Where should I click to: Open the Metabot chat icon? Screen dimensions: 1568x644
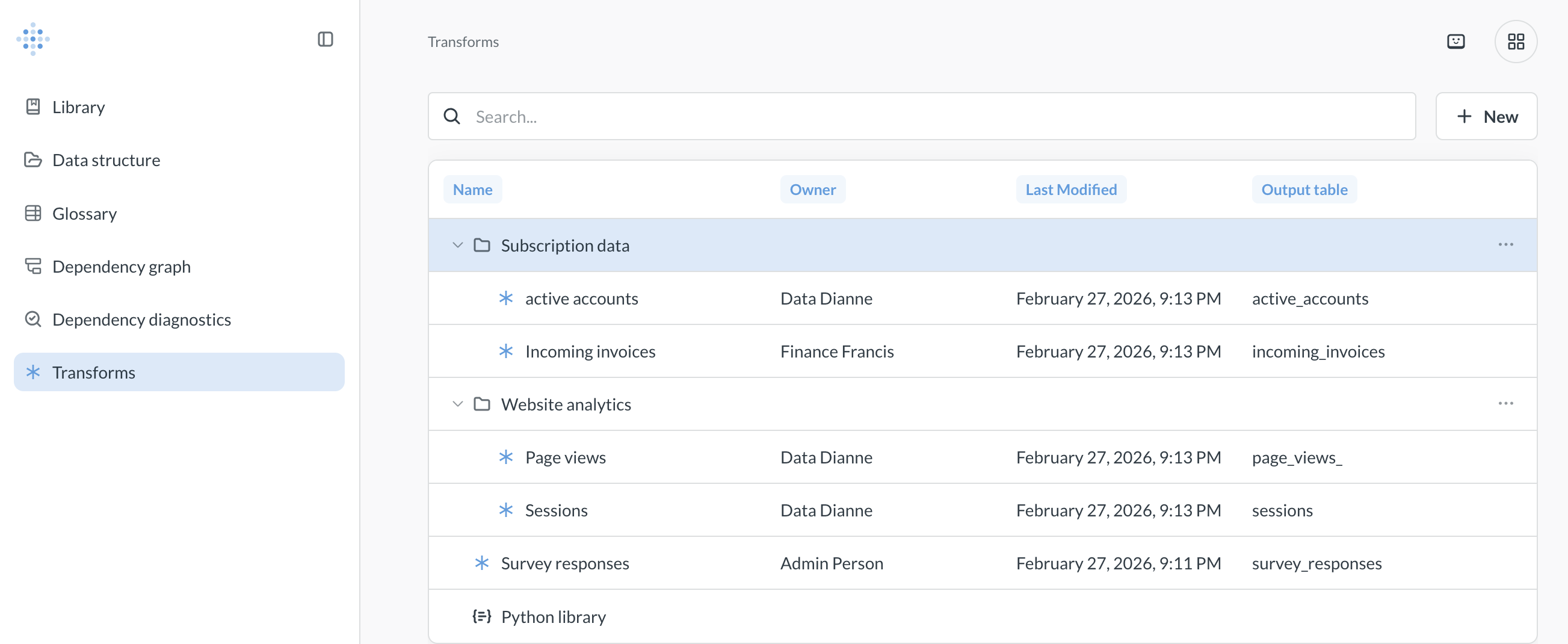pos(1455,42)
